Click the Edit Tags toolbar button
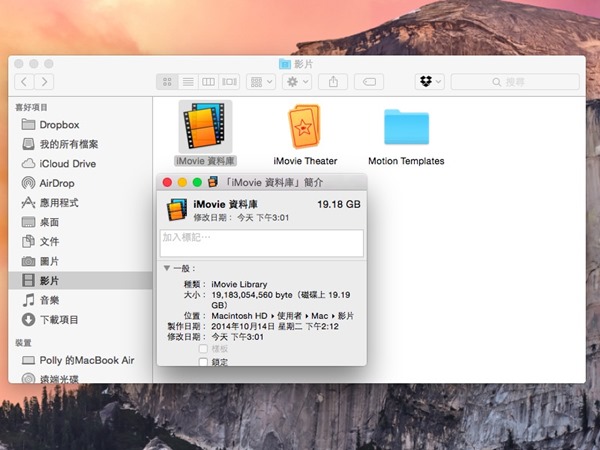This screenshot has height=450, width=600. 369,82
